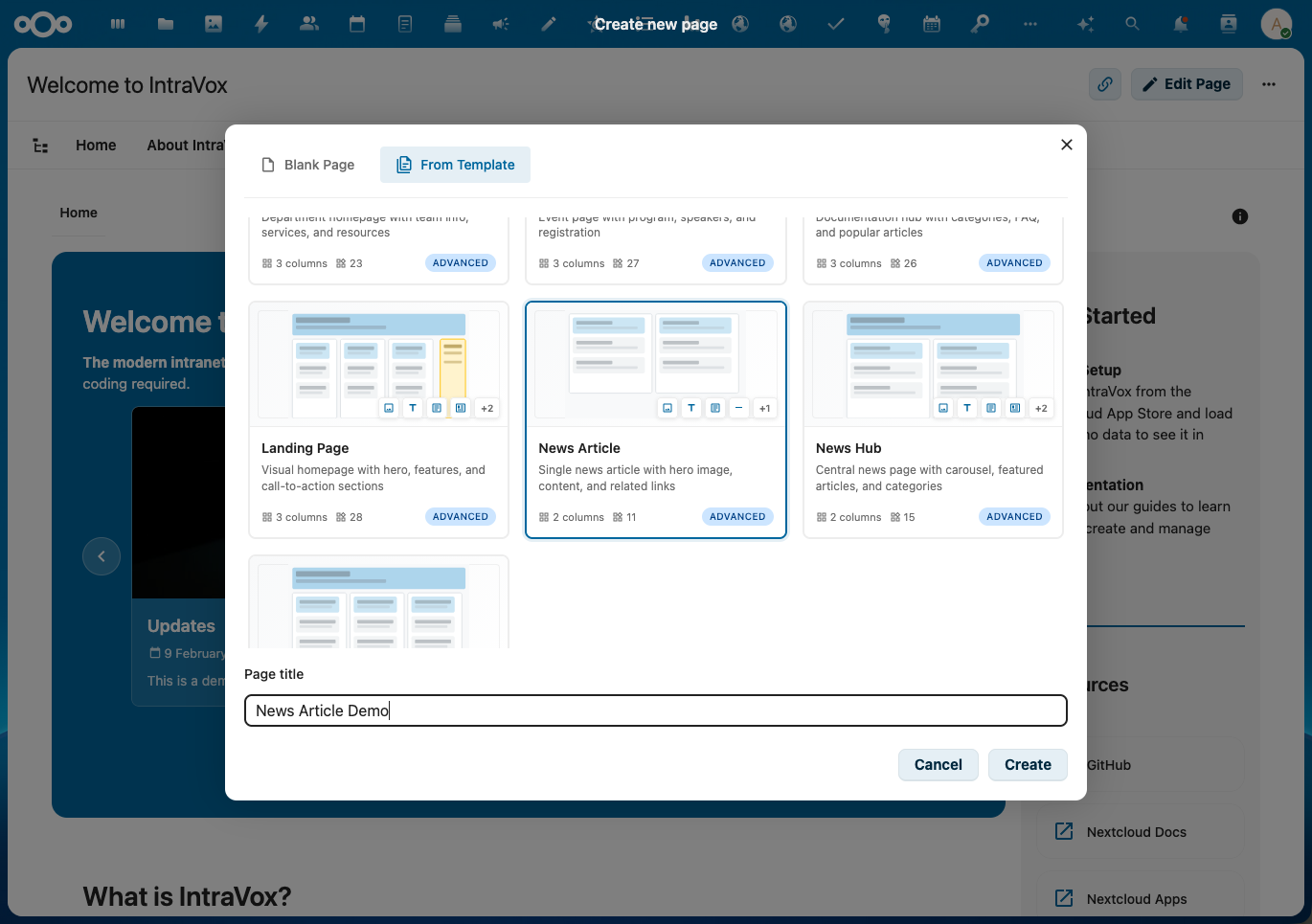Open the Activity app via lightning icon

pos(260,23)
